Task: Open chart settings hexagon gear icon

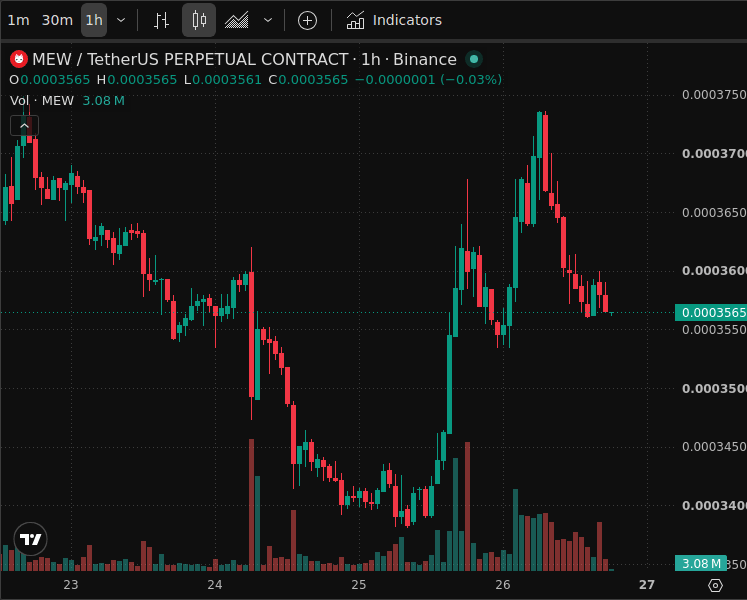Action: pyautogui.click(x=716, y=585)
